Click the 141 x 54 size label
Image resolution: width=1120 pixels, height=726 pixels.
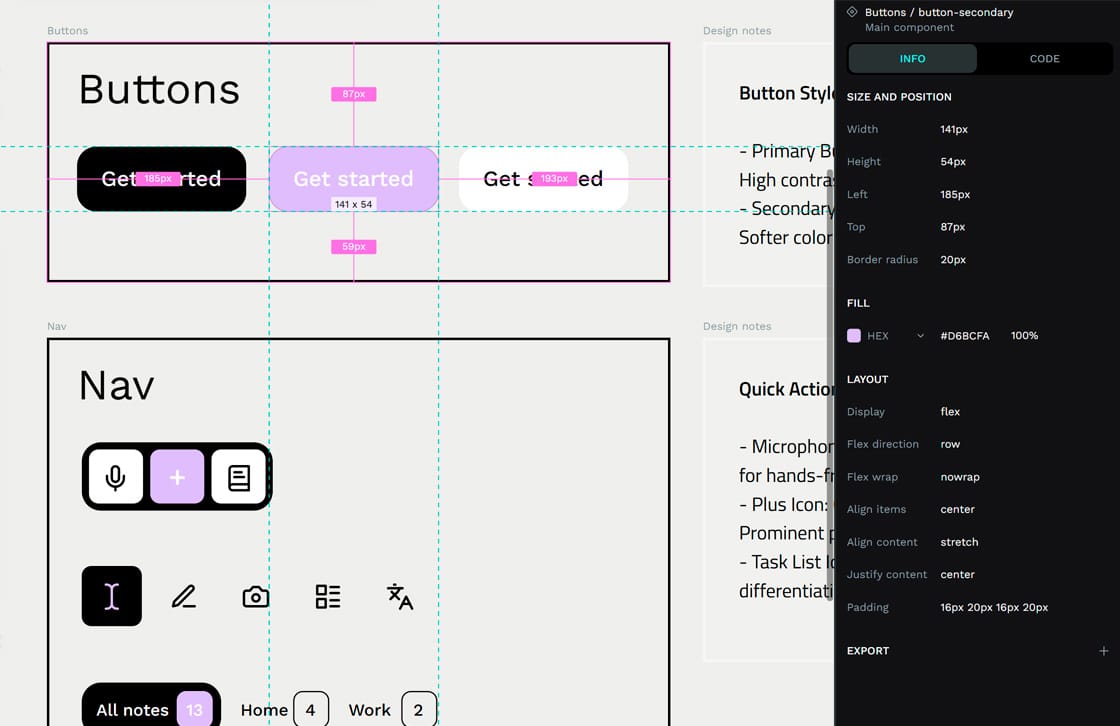[354, 204]
